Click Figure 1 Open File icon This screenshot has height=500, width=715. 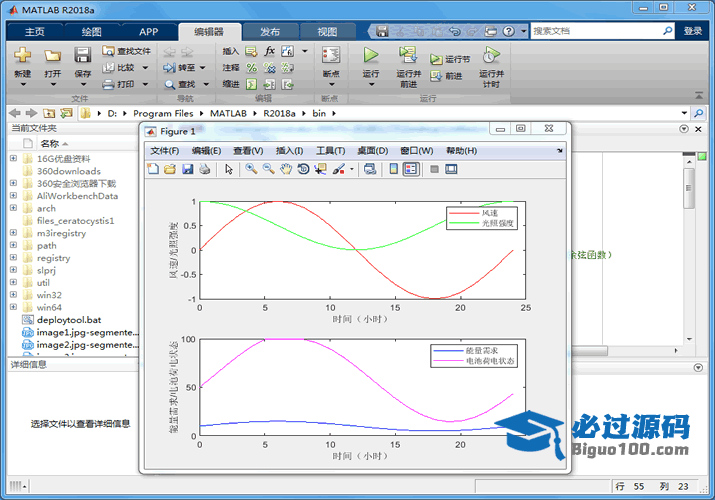pyautogui.click(x=170, y=169)
